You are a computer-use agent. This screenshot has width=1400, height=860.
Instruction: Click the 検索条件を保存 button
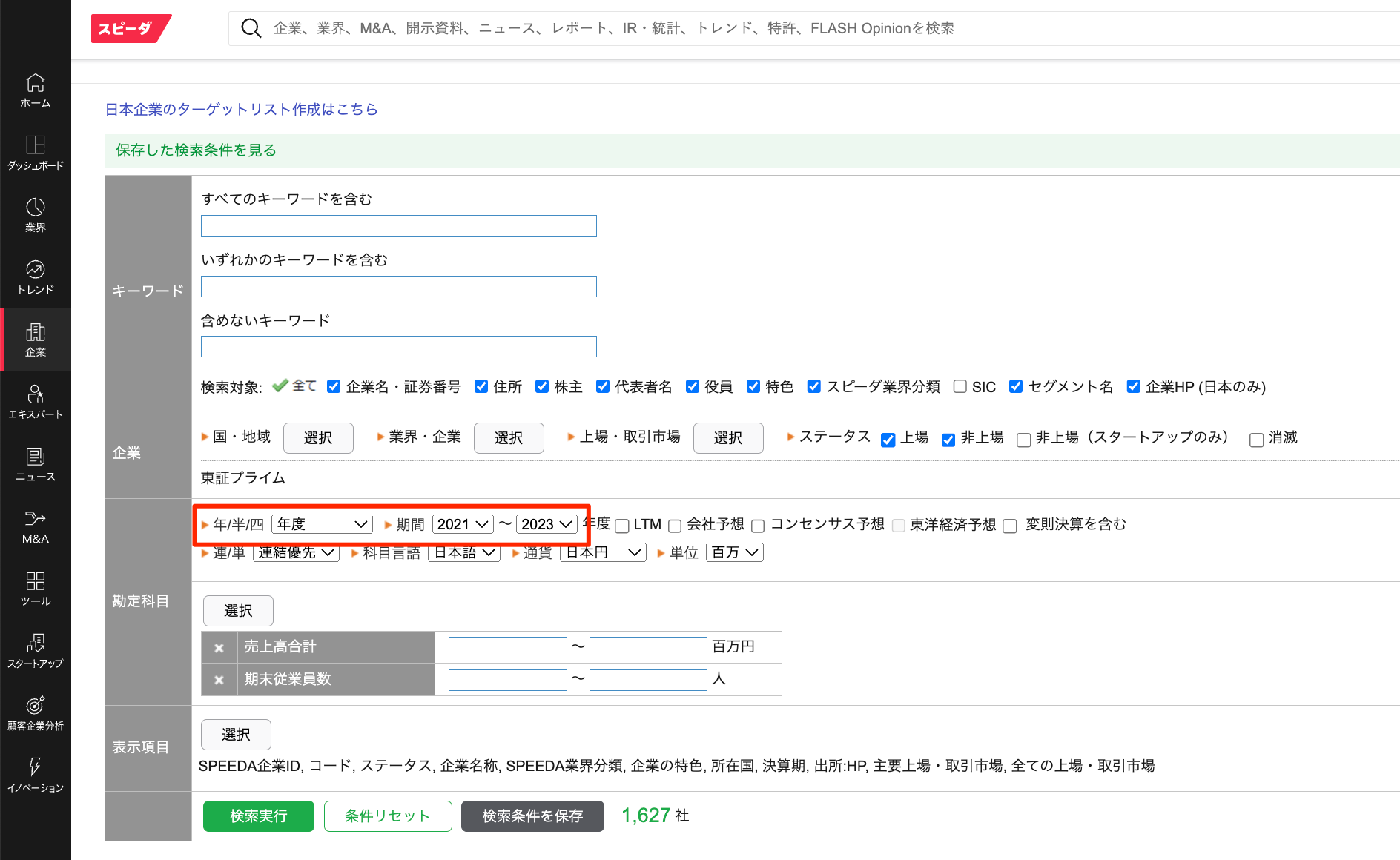532,816
